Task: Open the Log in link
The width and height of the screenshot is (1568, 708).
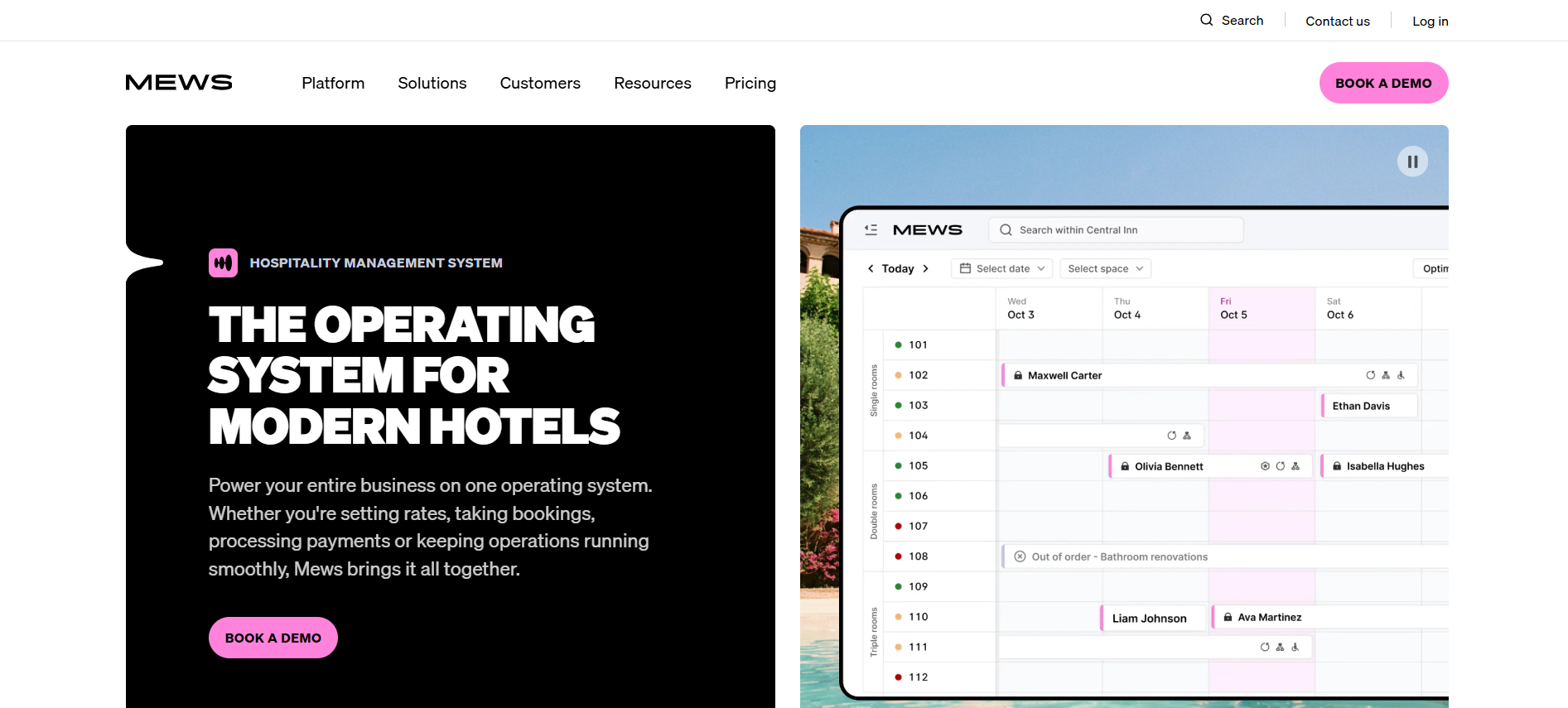Action: pos(1430,21)
